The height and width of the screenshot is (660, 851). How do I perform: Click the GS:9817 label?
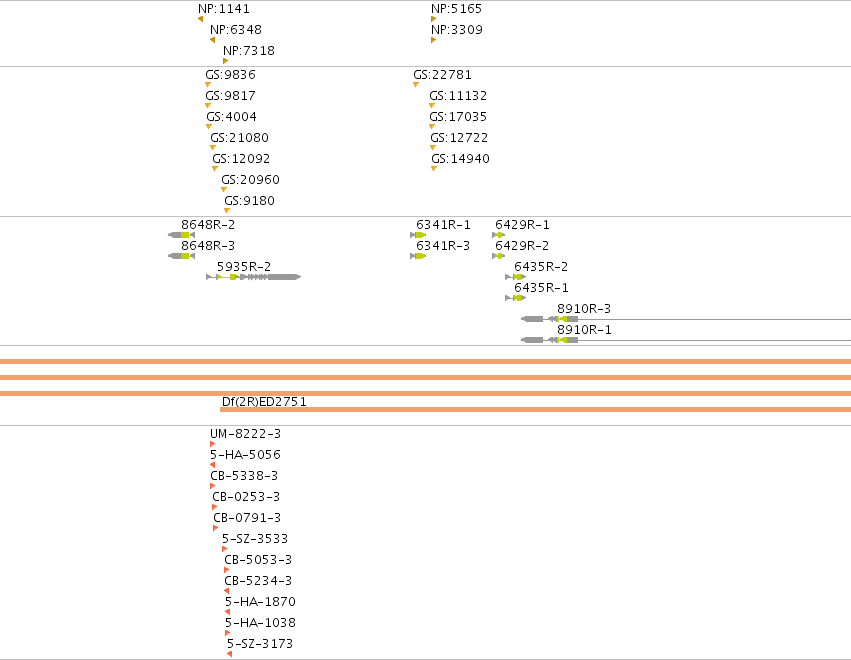[x=230, y=96]
